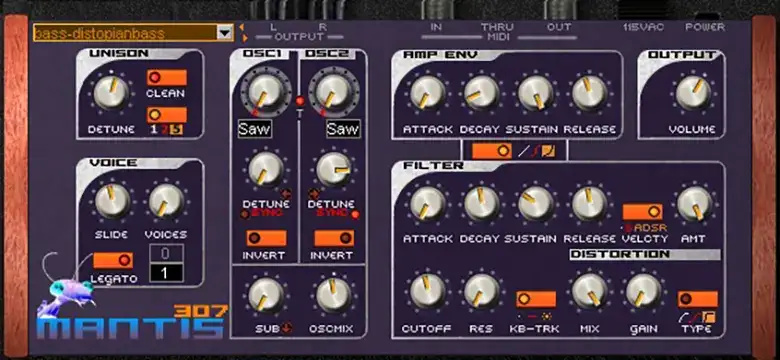Toggle the KB-TRK switch

536,299
